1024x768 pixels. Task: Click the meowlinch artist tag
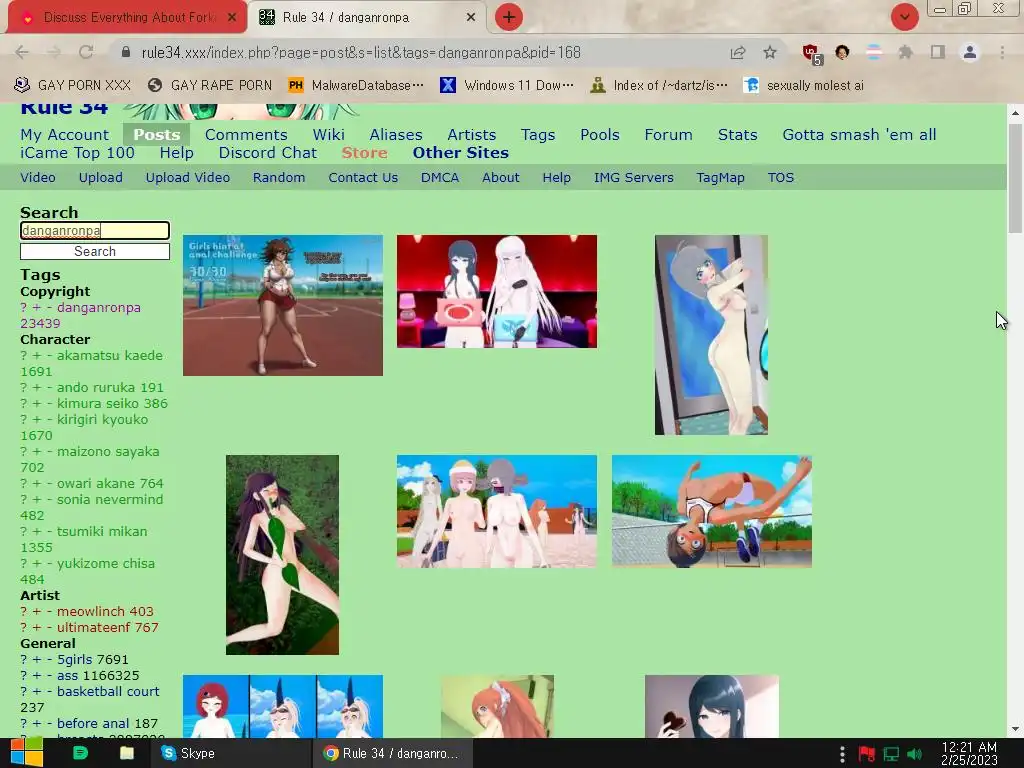click(x=91, y=611)
